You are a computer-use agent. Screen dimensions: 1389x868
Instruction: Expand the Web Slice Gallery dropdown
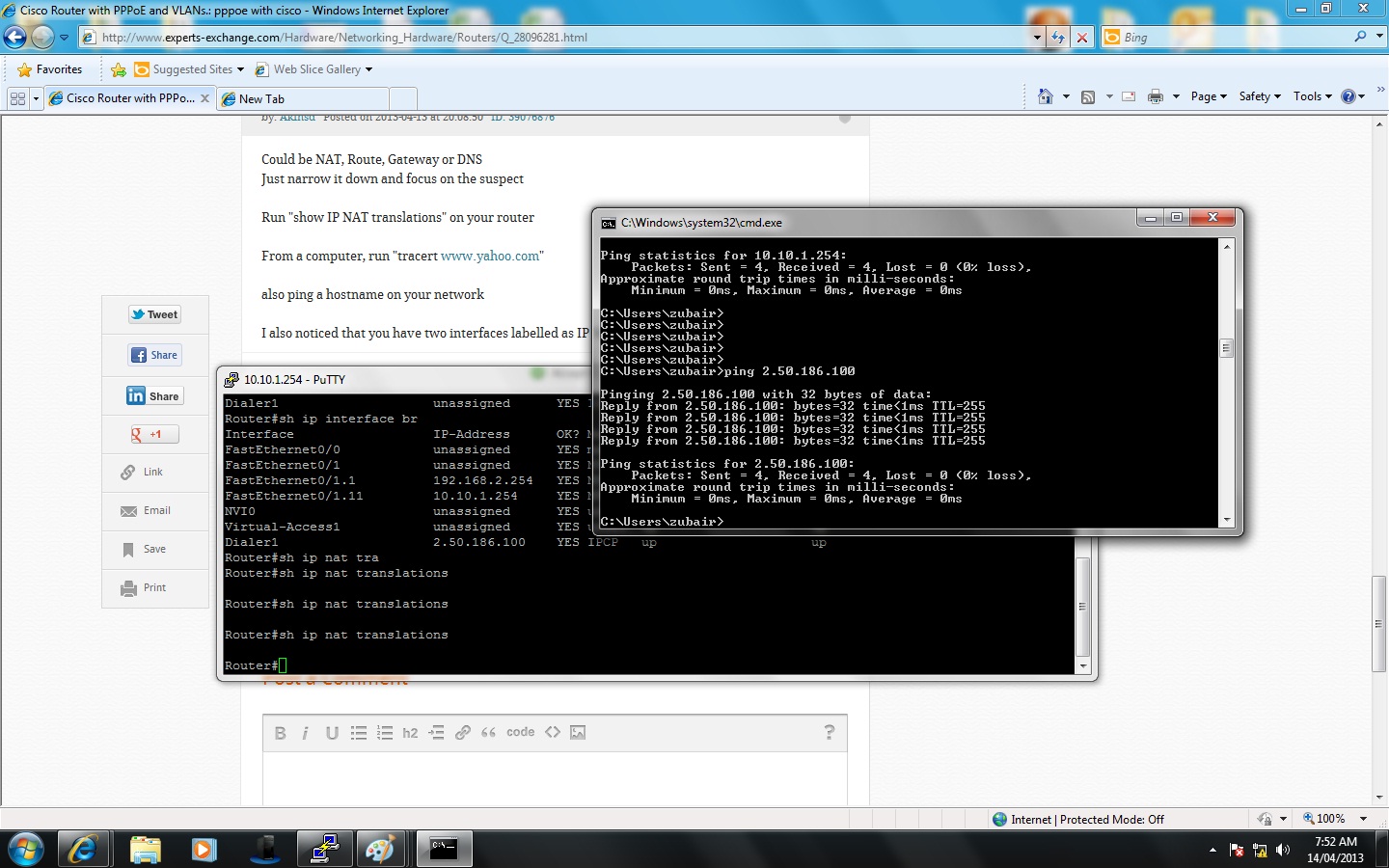pyautogui.click(x=368, y=69)
